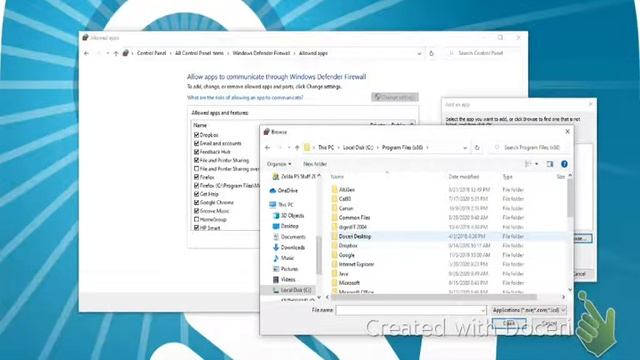Close the Browse dialog

(x=567, y=132)
